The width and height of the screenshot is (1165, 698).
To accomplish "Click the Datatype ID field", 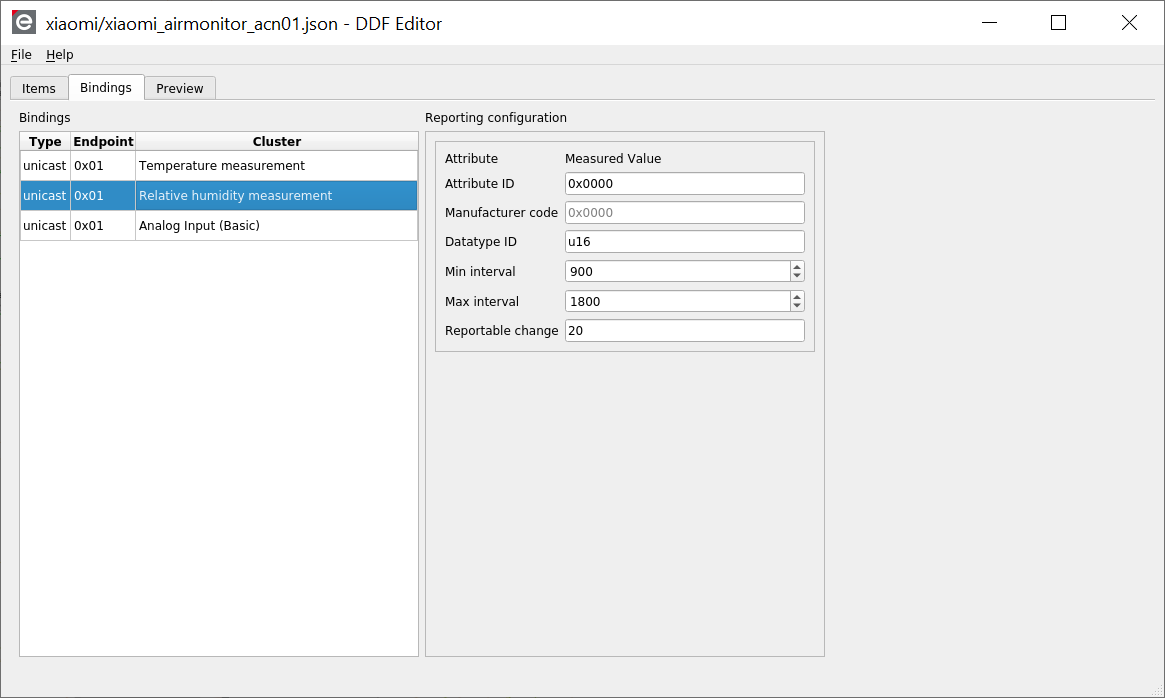I will (684, 242).
